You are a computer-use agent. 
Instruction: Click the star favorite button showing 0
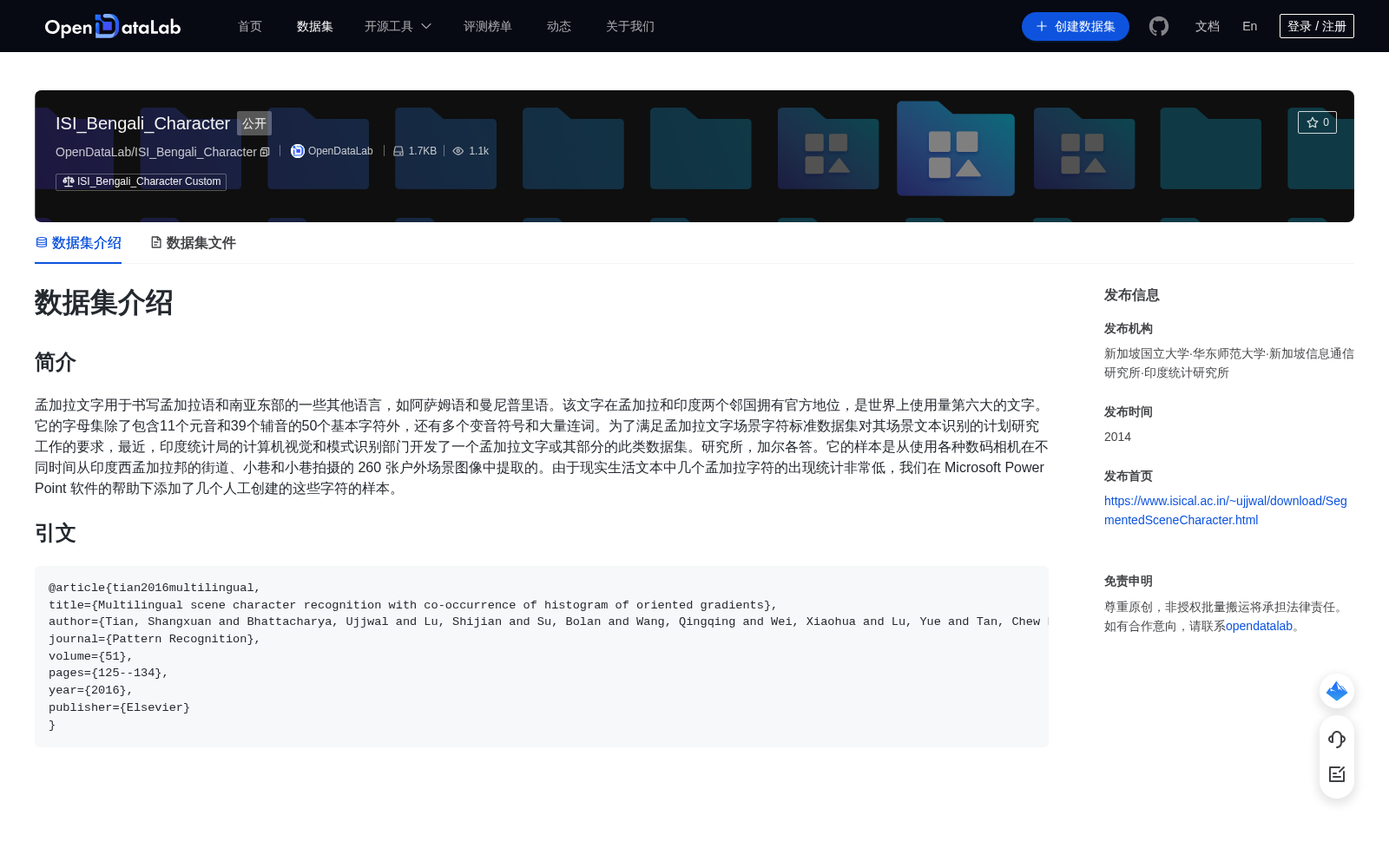tap(1317, 122)
